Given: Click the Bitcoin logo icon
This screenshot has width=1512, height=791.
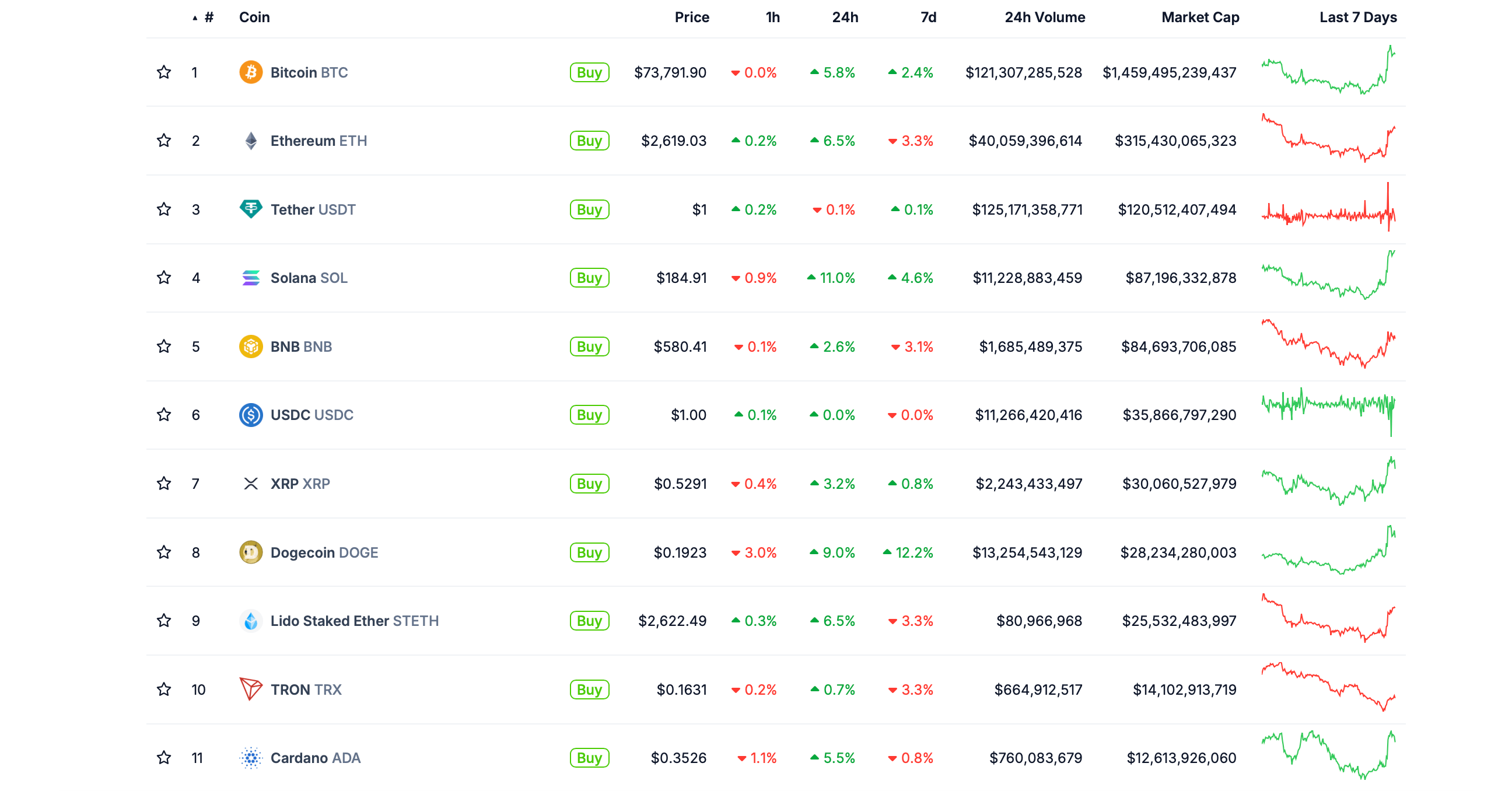Looking at the screenshot, I should coord(251,72).
